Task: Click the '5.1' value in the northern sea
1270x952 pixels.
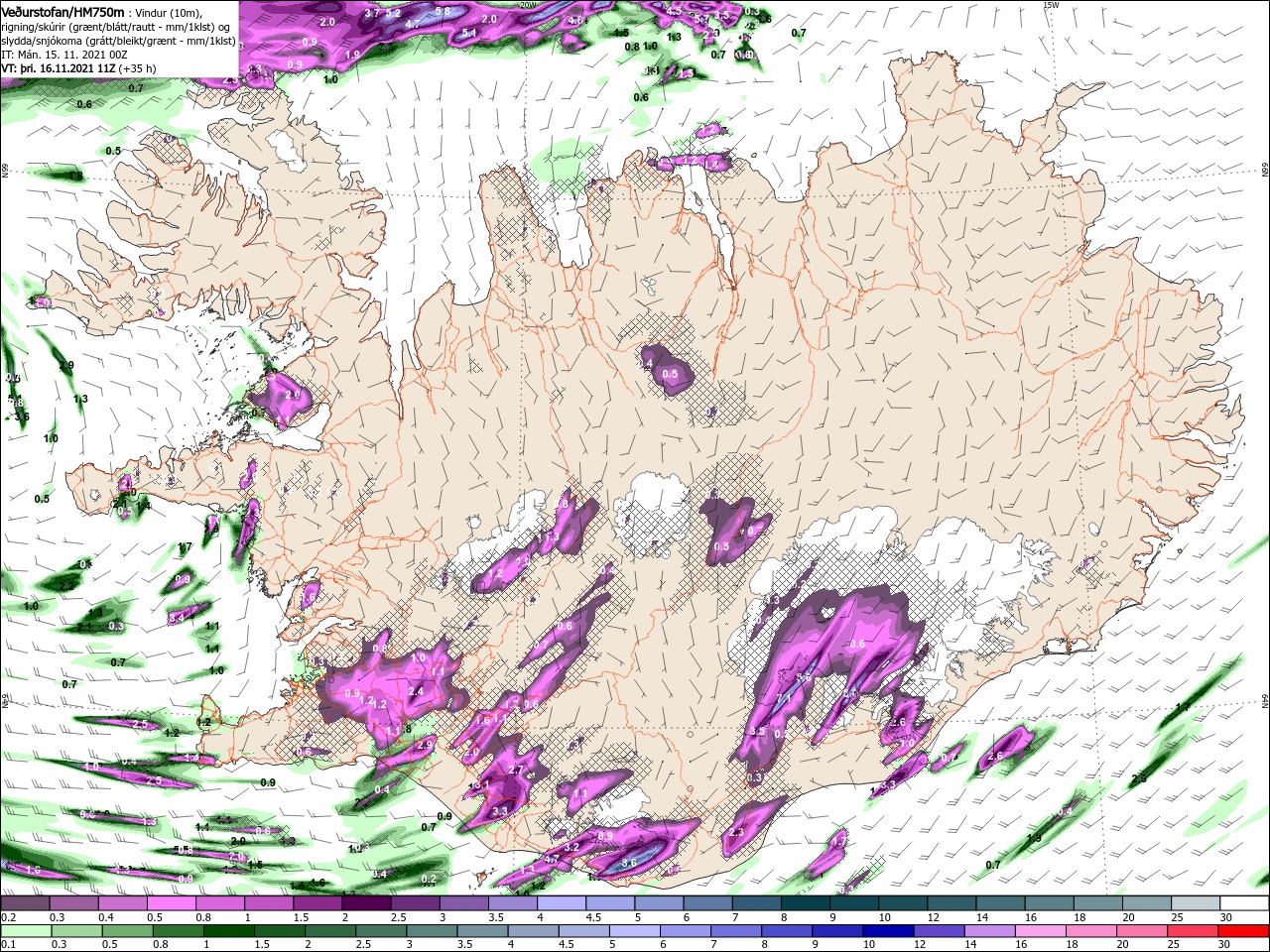Action: (x=469, y=33)
